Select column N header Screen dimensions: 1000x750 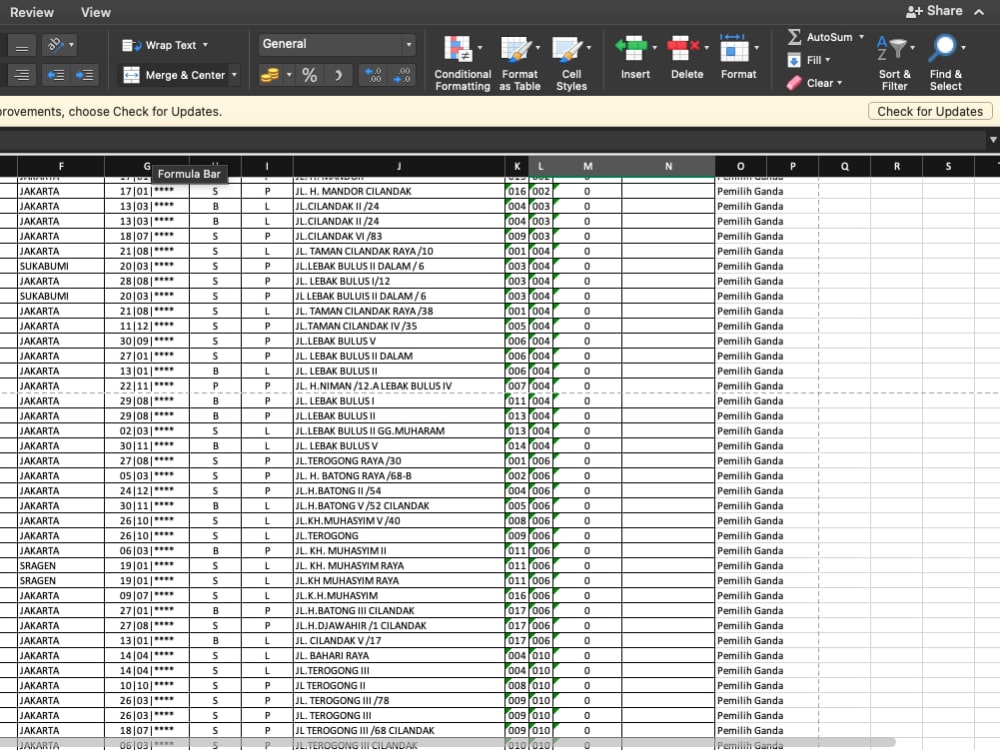(668, 166)
